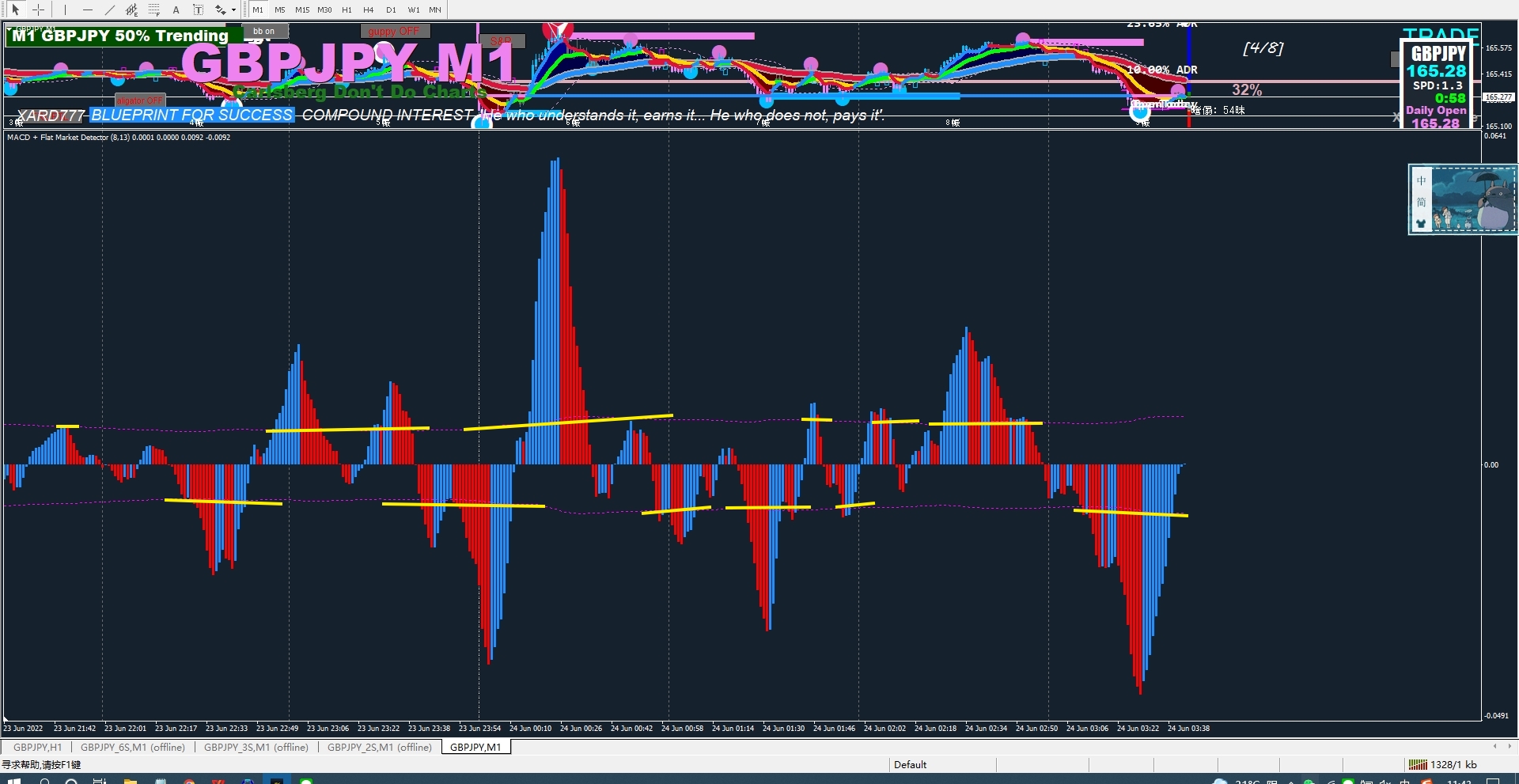1519x784 pixels.
Task: Switch chart to MN timeframe
Action: pyautogui.click(x=435, y=9)
